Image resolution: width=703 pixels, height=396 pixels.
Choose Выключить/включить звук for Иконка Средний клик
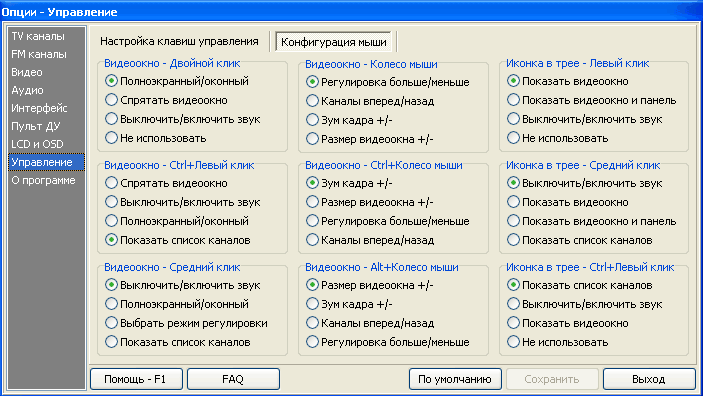click(x=585, y=183)
